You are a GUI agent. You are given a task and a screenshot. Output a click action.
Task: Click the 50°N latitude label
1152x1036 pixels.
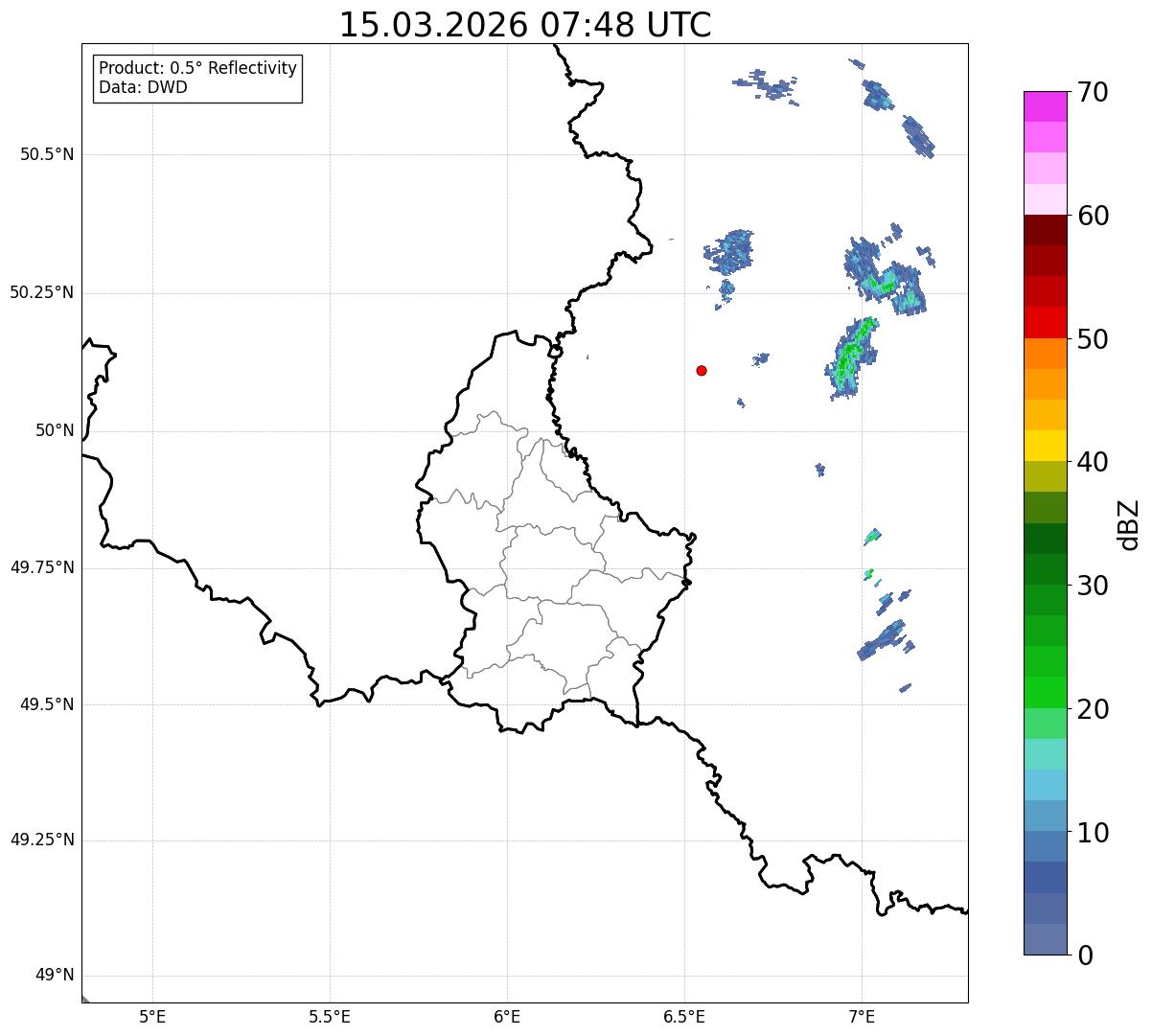pos(55,430)
